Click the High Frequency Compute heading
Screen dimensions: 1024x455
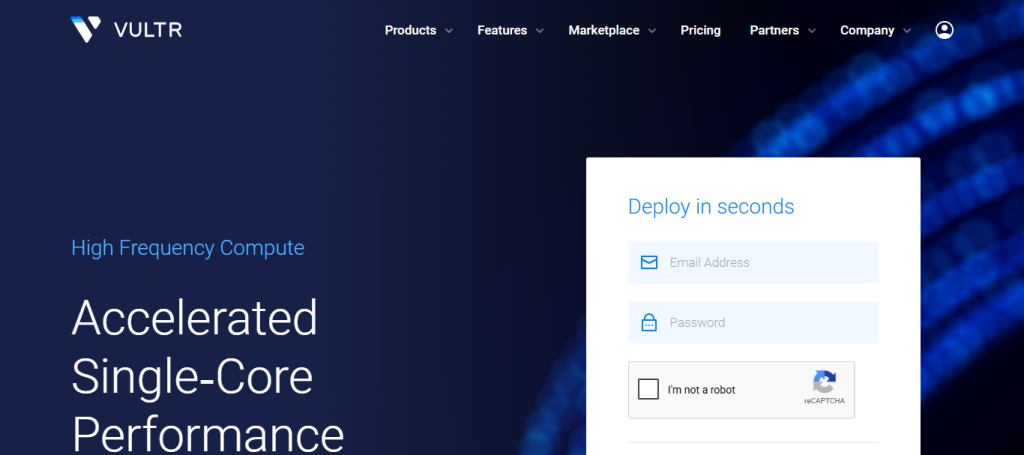(x=187, y=248)
